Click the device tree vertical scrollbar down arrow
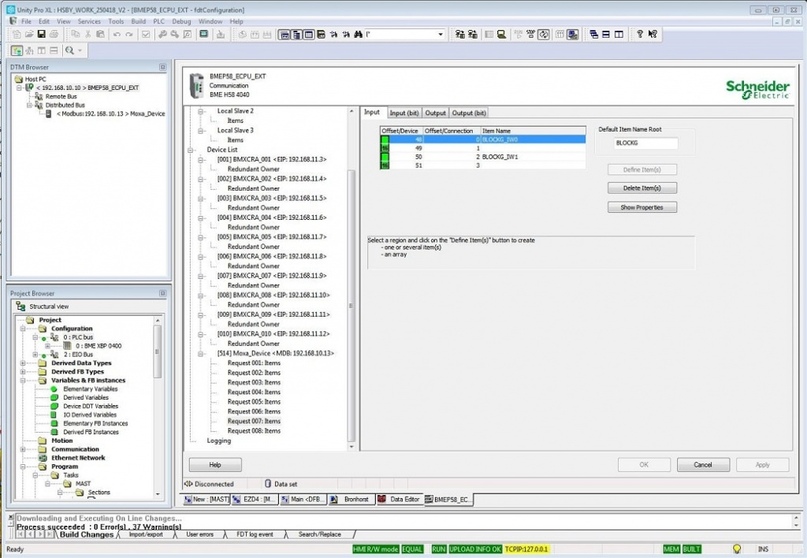Viewport: 807px width, 558px height. click(x=352, y=447)
